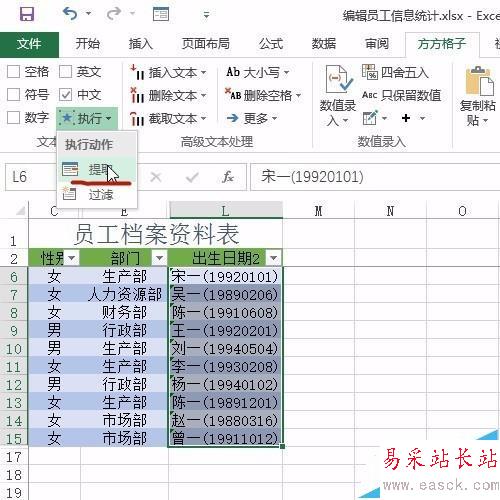Select column L header
The height and width of the screenshot is (500, 500).
(x=226, y=211)
